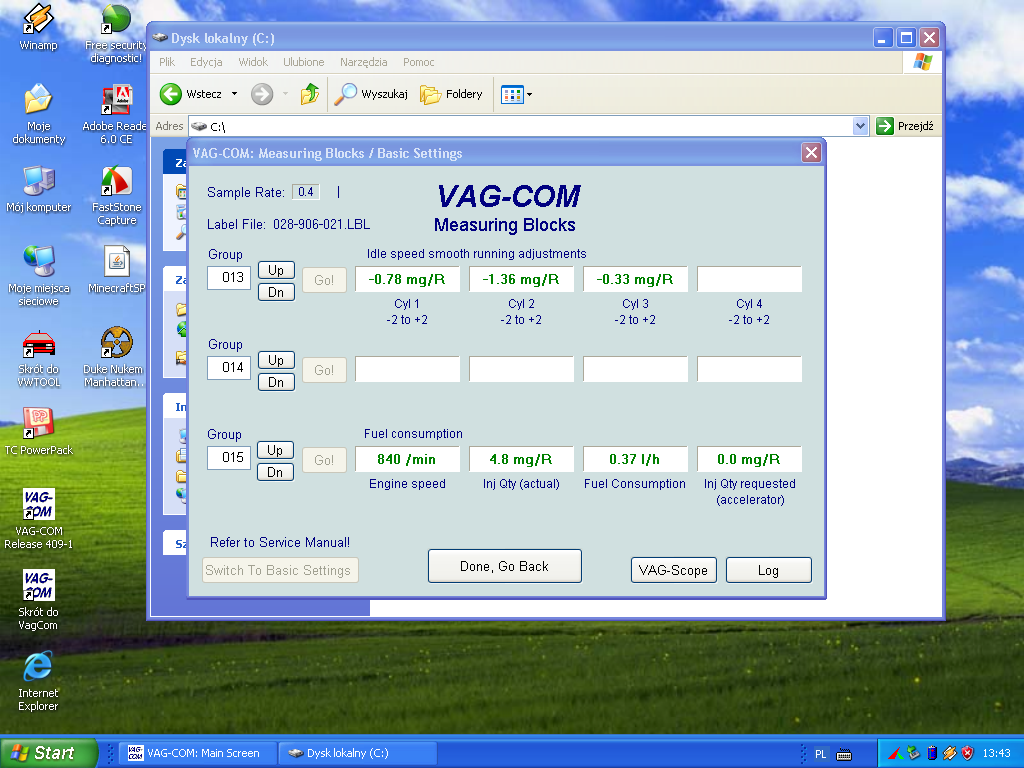Click the forward arrow in Explorer toolbar
The width and height of the screenshot is (1024, 768).
pyautogui.click(x=262, y=94)
